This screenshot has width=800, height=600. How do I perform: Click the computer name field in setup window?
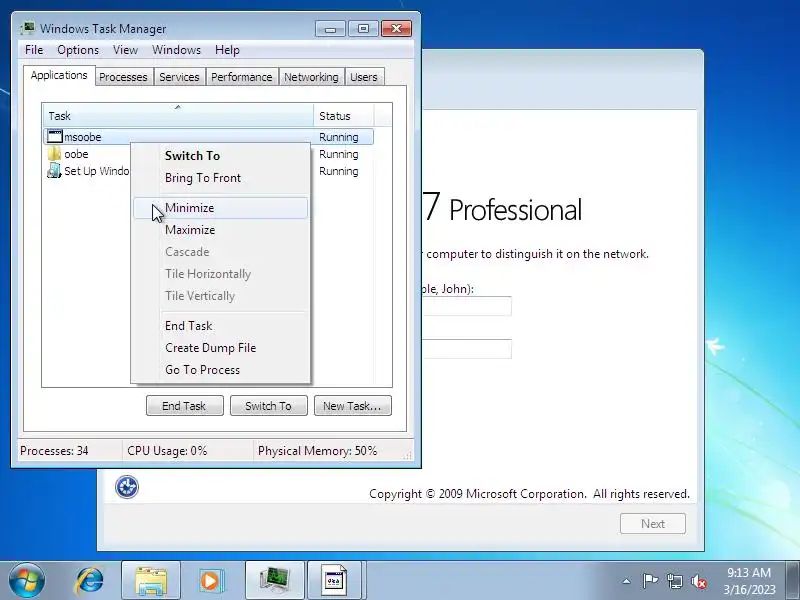point(466,349)
